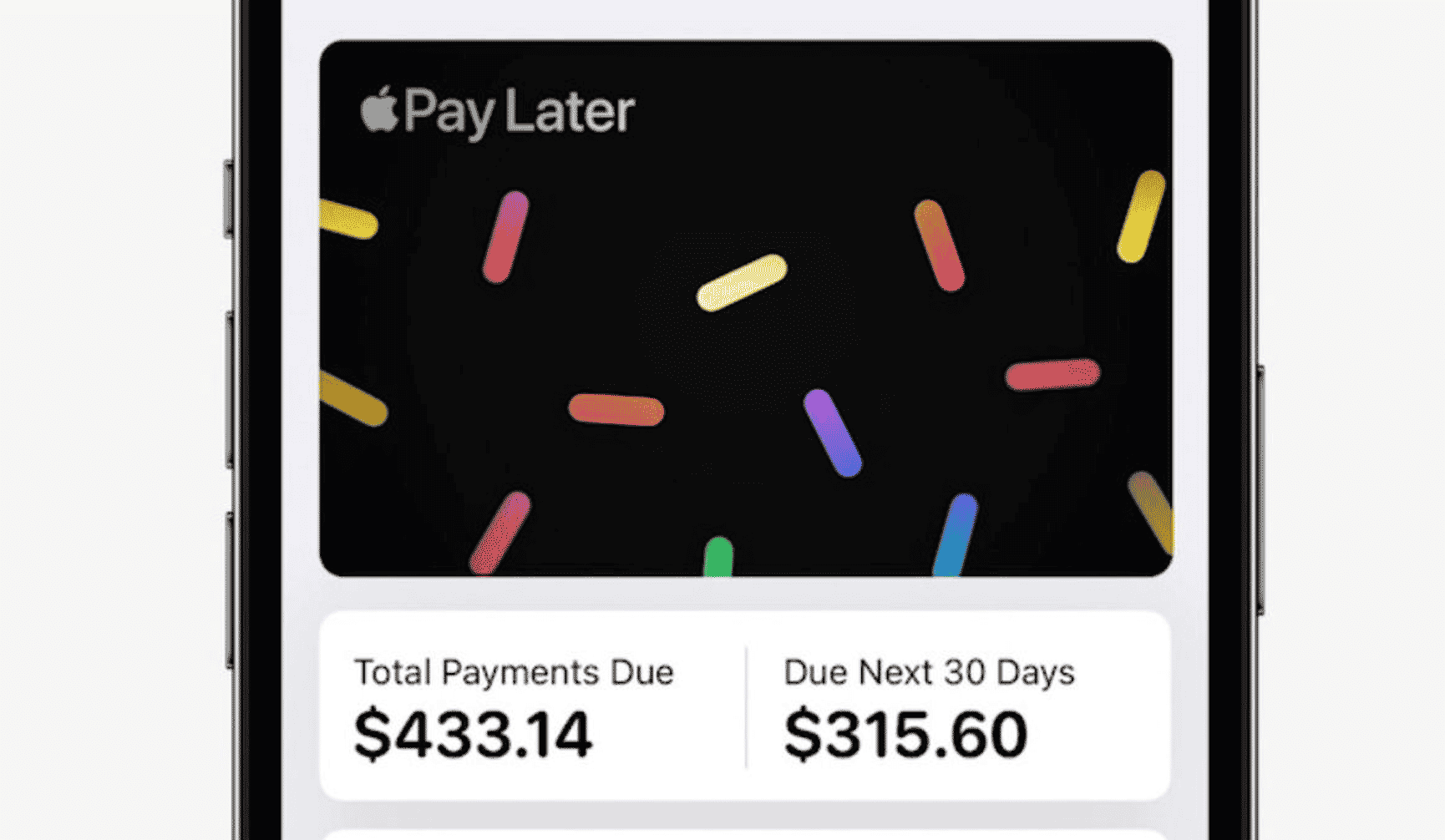
Task: Tap the red sprinkle in the card's bottom-left area
Action: coord(499,533)
